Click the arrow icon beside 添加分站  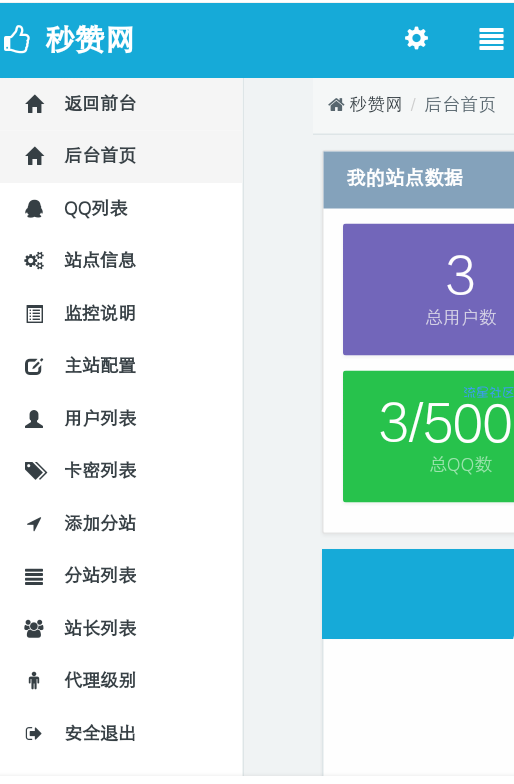click(34, 524)
